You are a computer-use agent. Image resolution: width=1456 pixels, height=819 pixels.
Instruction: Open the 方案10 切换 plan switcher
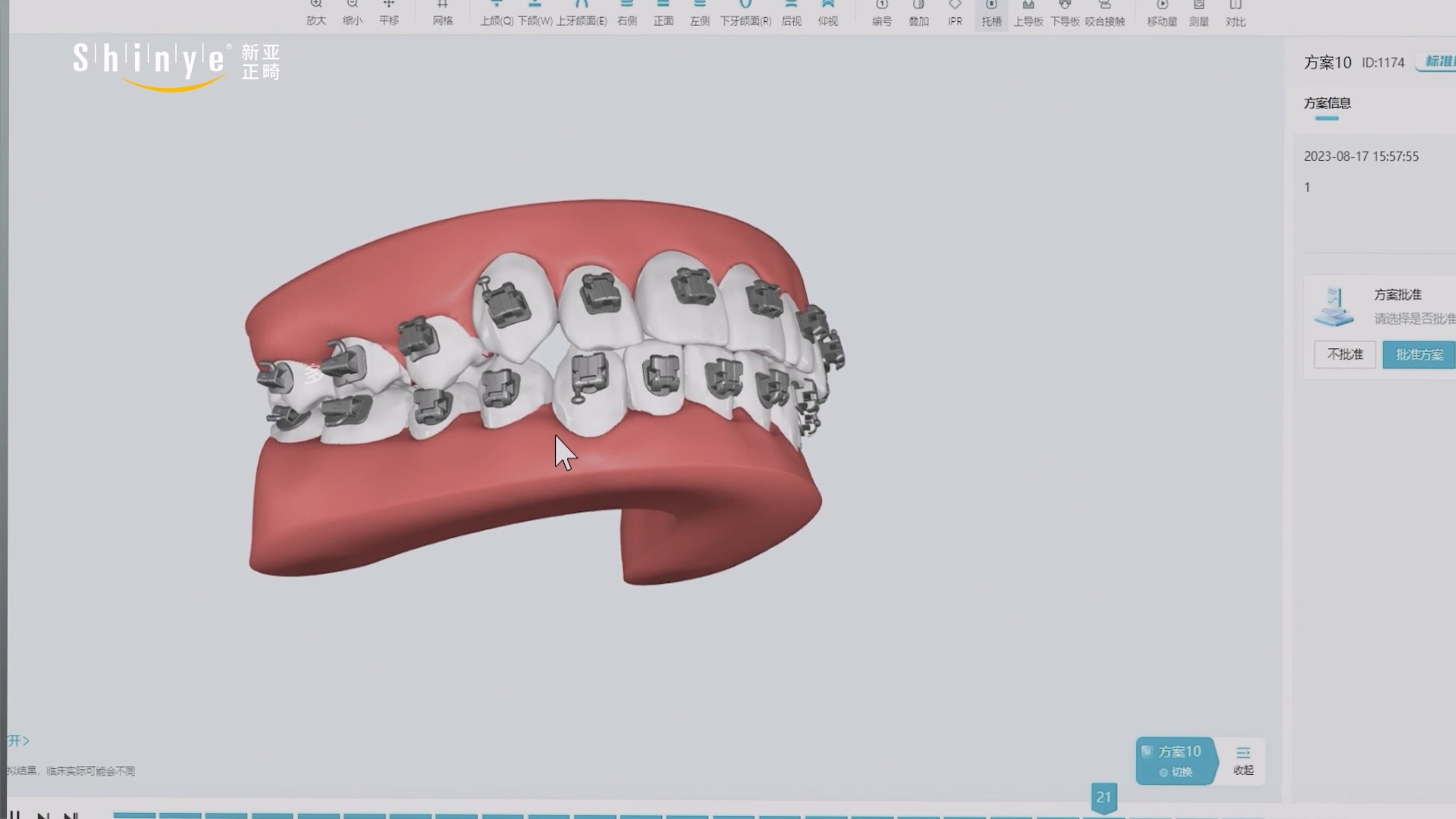1176,761
